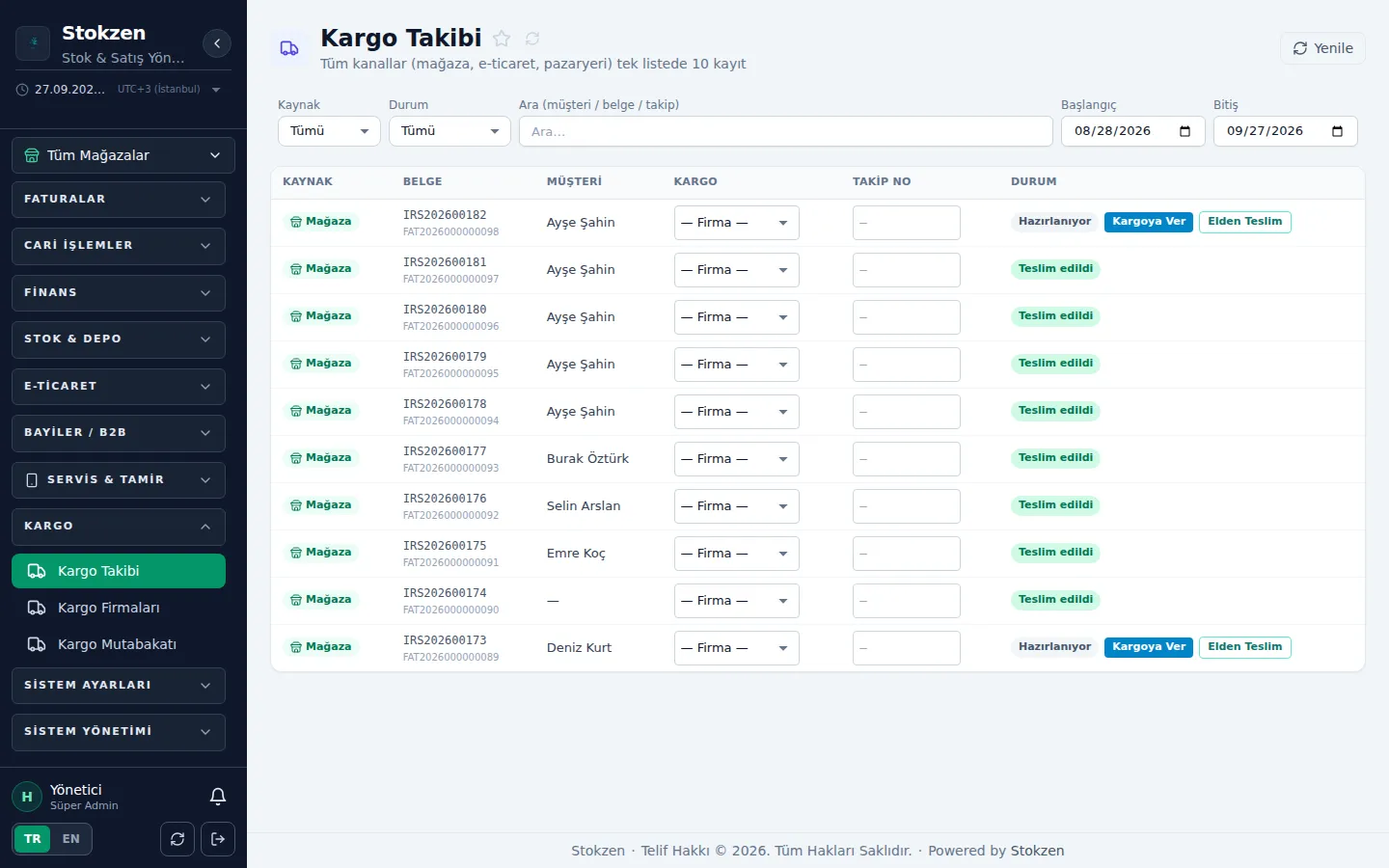The image size is (1389, 868).
Task: Switch language to EN
Action: coord(71,839)
